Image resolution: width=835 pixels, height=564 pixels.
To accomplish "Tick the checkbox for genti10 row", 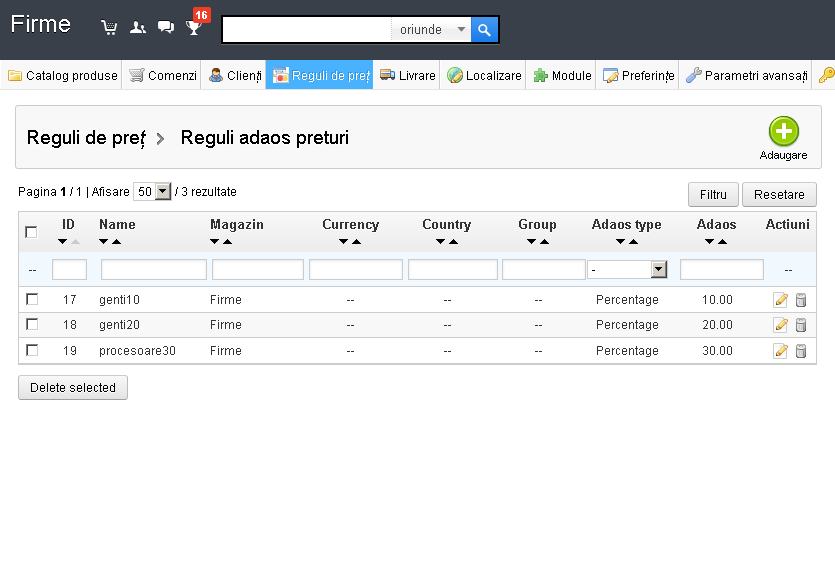I will point(32,299).
